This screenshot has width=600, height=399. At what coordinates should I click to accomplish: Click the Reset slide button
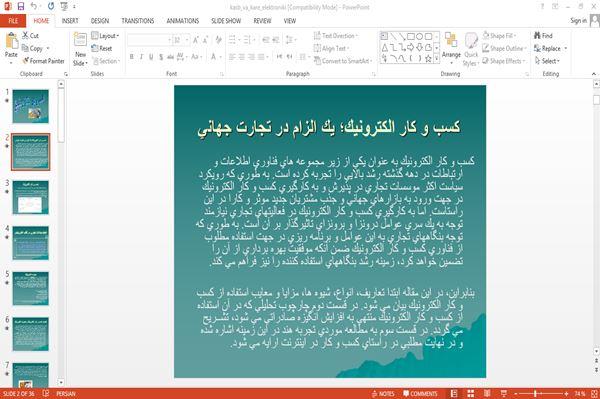(102, 48)
